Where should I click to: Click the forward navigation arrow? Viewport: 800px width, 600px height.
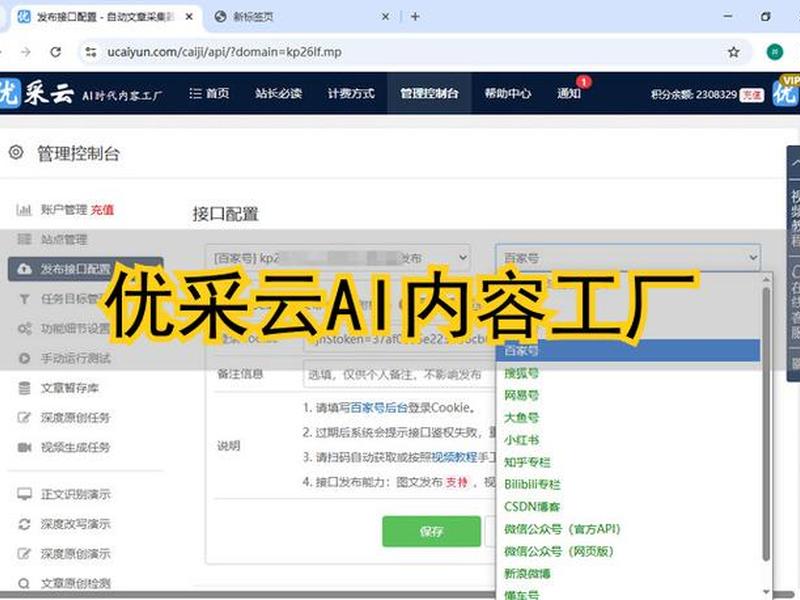(26, 52)
